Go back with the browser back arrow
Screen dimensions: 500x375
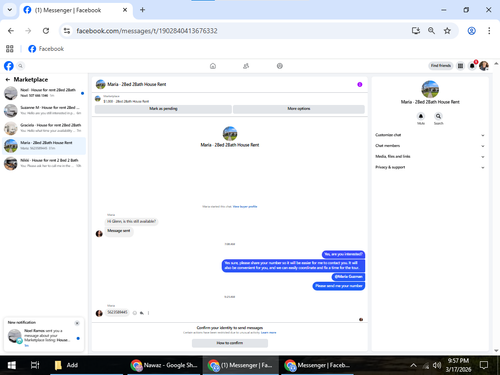tap(11, 31)
